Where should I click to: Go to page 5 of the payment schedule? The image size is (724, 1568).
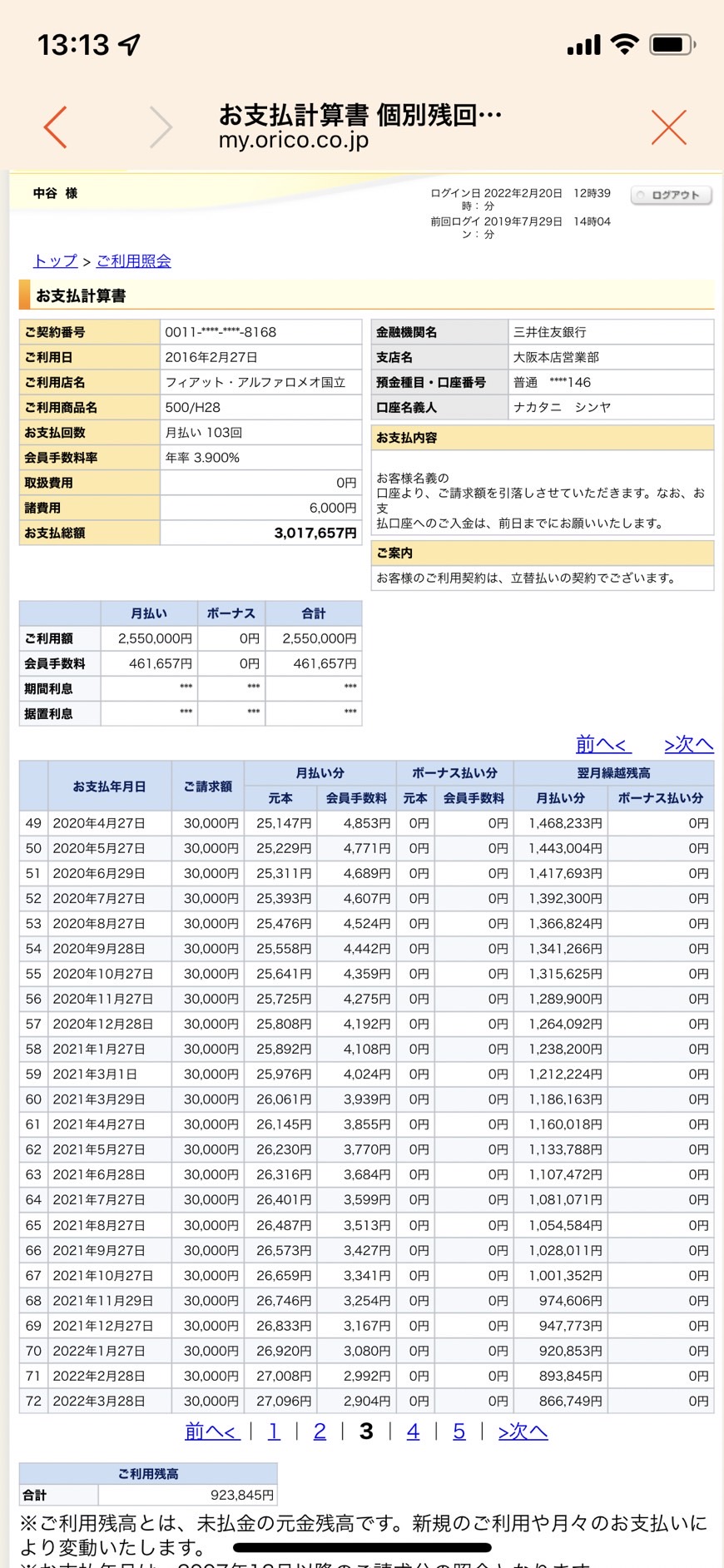(459, 1431)
